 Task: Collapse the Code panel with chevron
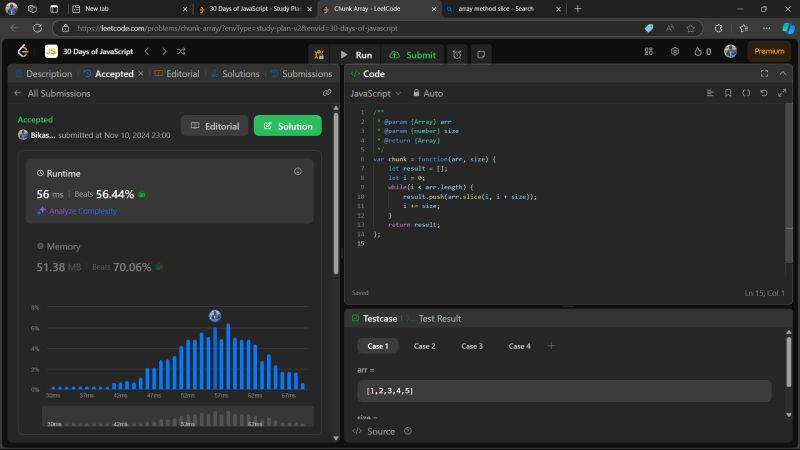click(782, 73)
